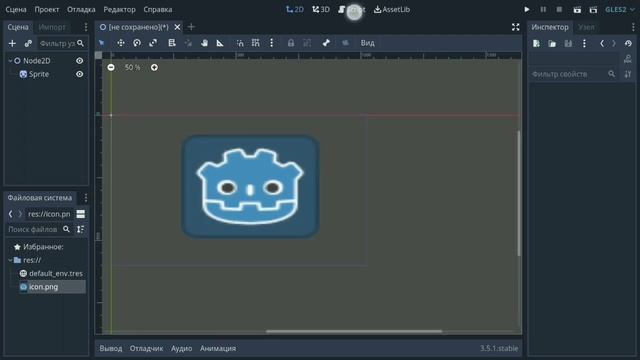Viewport: 640px width, 360px height.
Task: Select the Select Mode arrow tool
Action: 102,43
